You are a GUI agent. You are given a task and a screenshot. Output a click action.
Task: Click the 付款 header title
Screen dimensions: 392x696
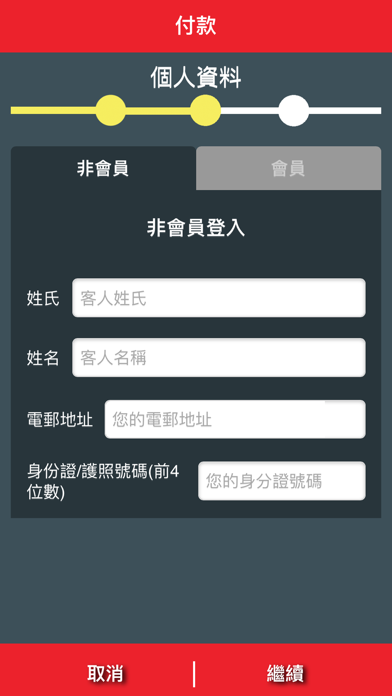[x=196, y=26]
